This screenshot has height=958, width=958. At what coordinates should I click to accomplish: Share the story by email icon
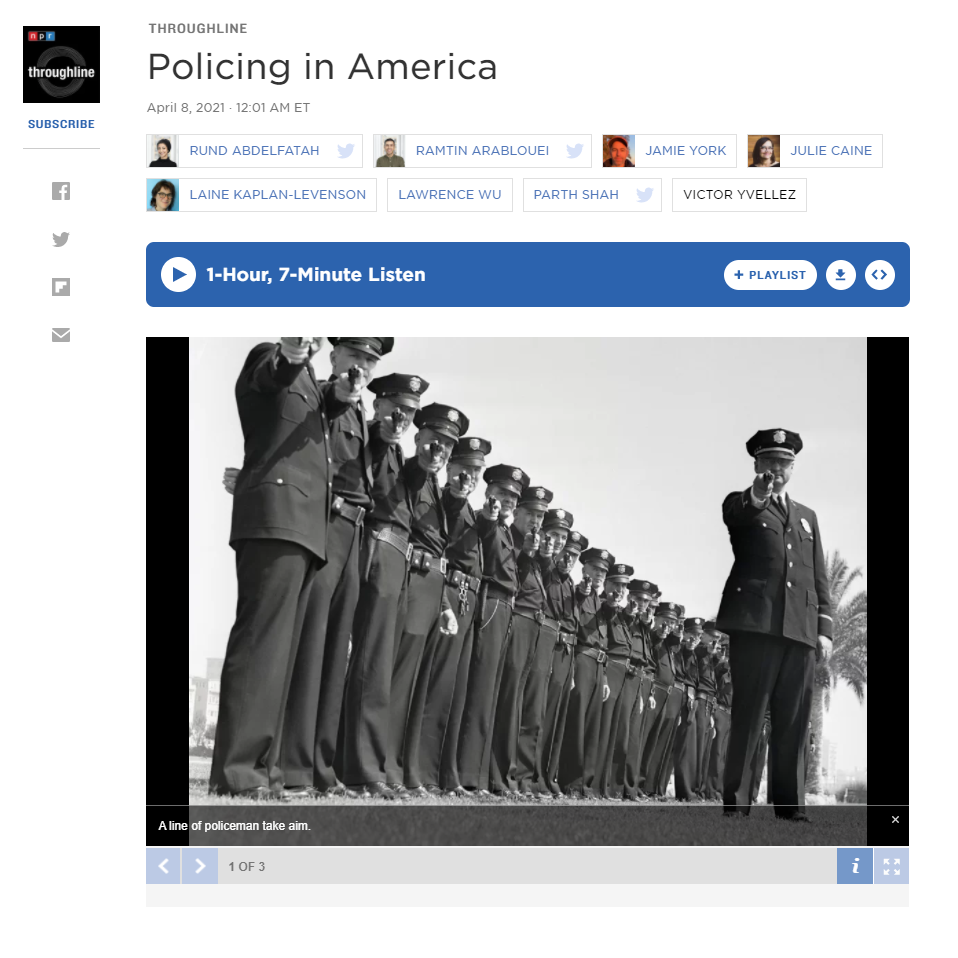[x=61, y=335]
